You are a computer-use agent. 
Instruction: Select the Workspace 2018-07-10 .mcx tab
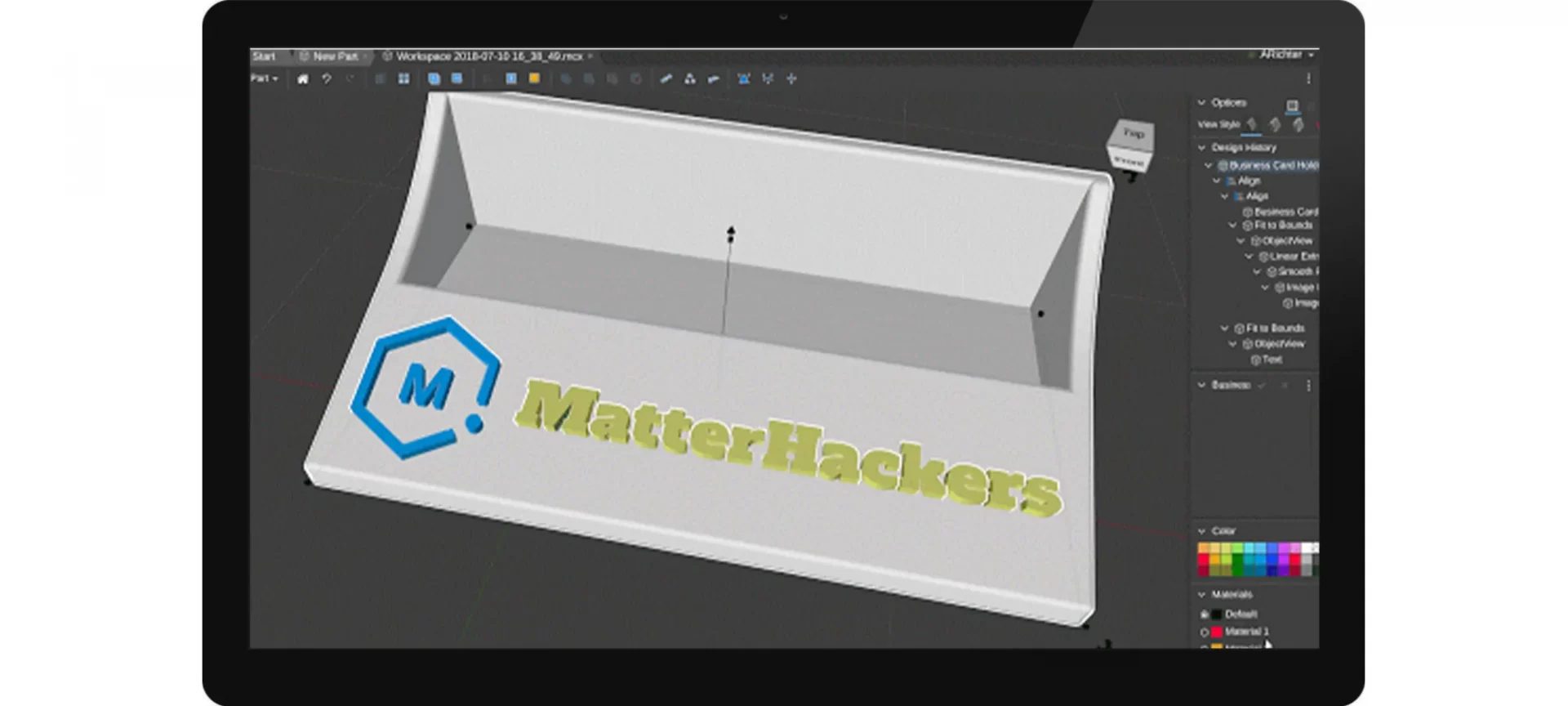489,56
